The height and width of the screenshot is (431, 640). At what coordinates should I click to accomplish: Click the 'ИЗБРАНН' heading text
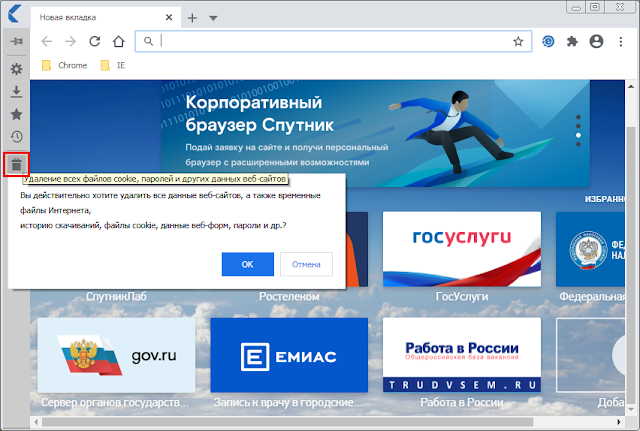click(x=604, y=199)
